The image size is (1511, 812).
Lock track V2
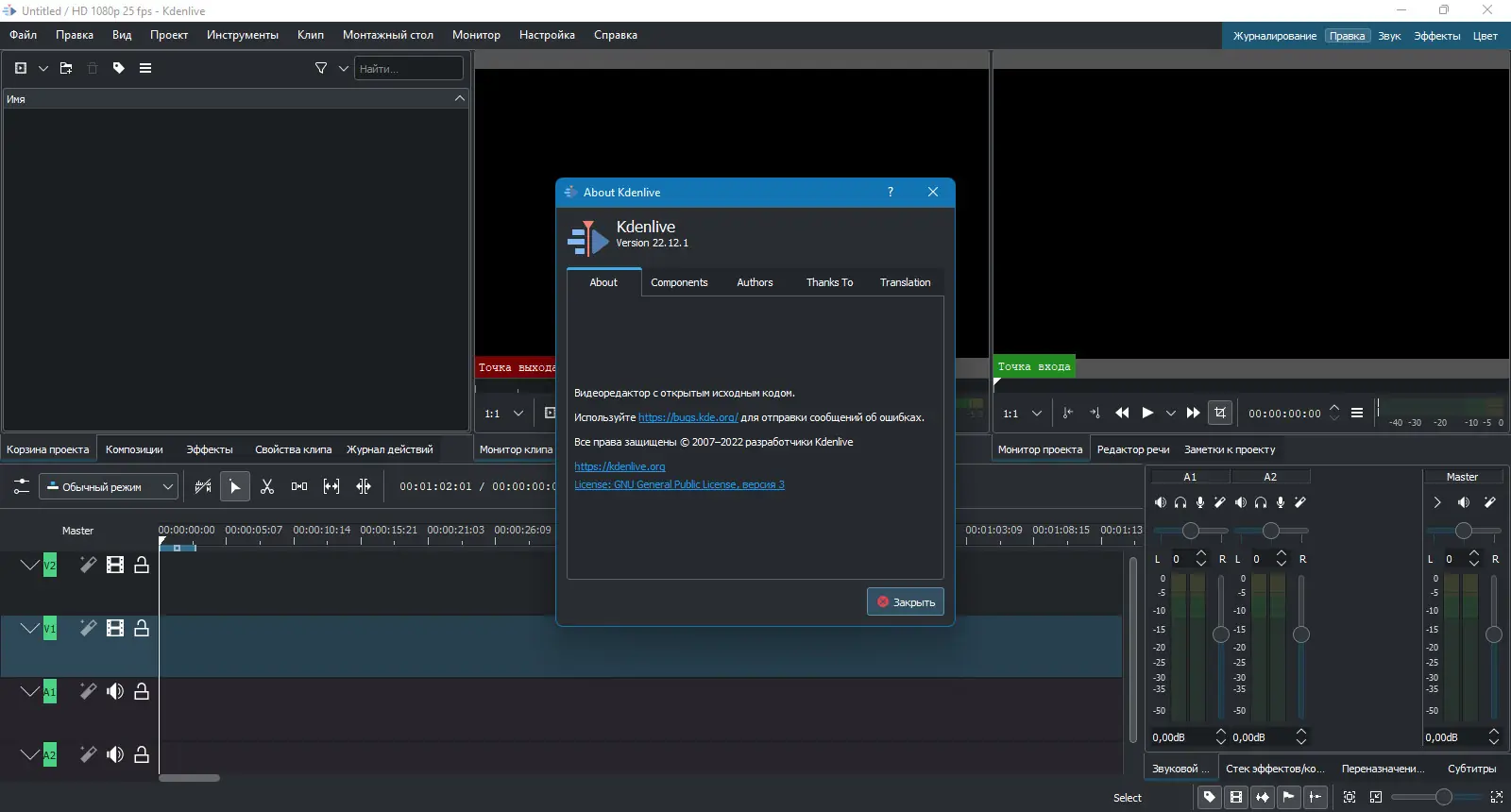point(142,565)
